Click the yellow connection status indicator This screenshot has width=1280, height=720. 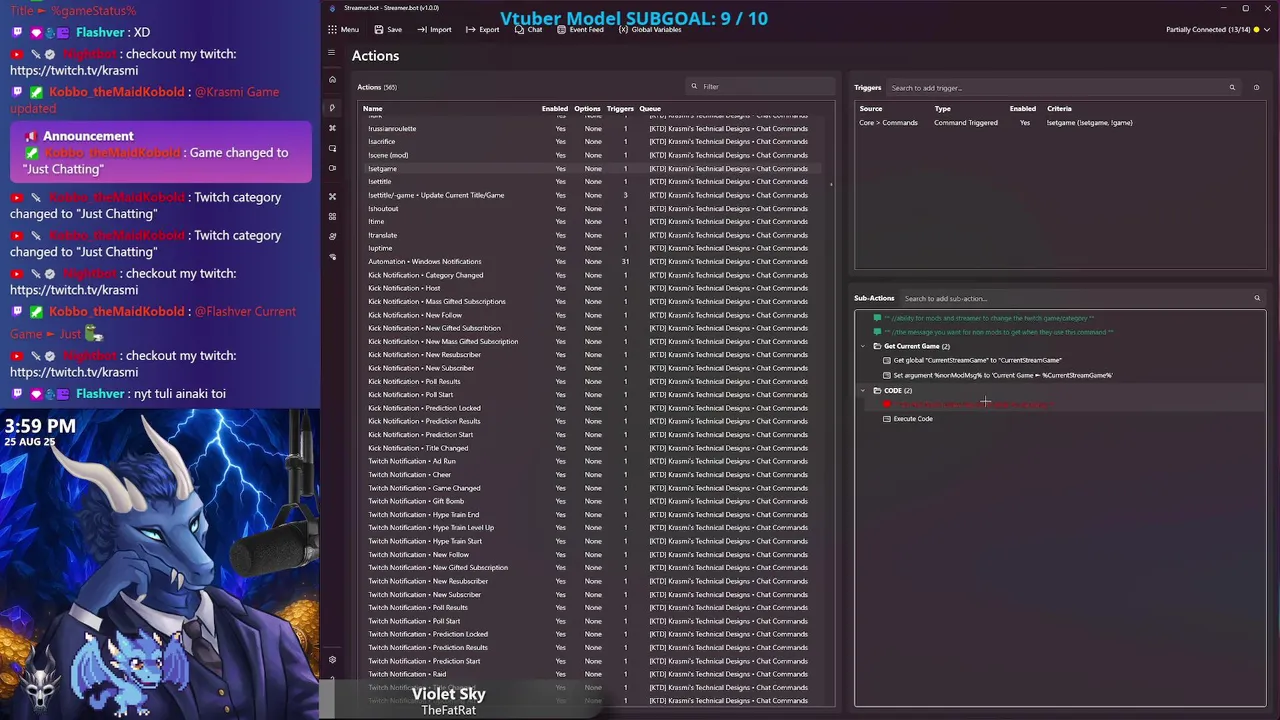1257,30
